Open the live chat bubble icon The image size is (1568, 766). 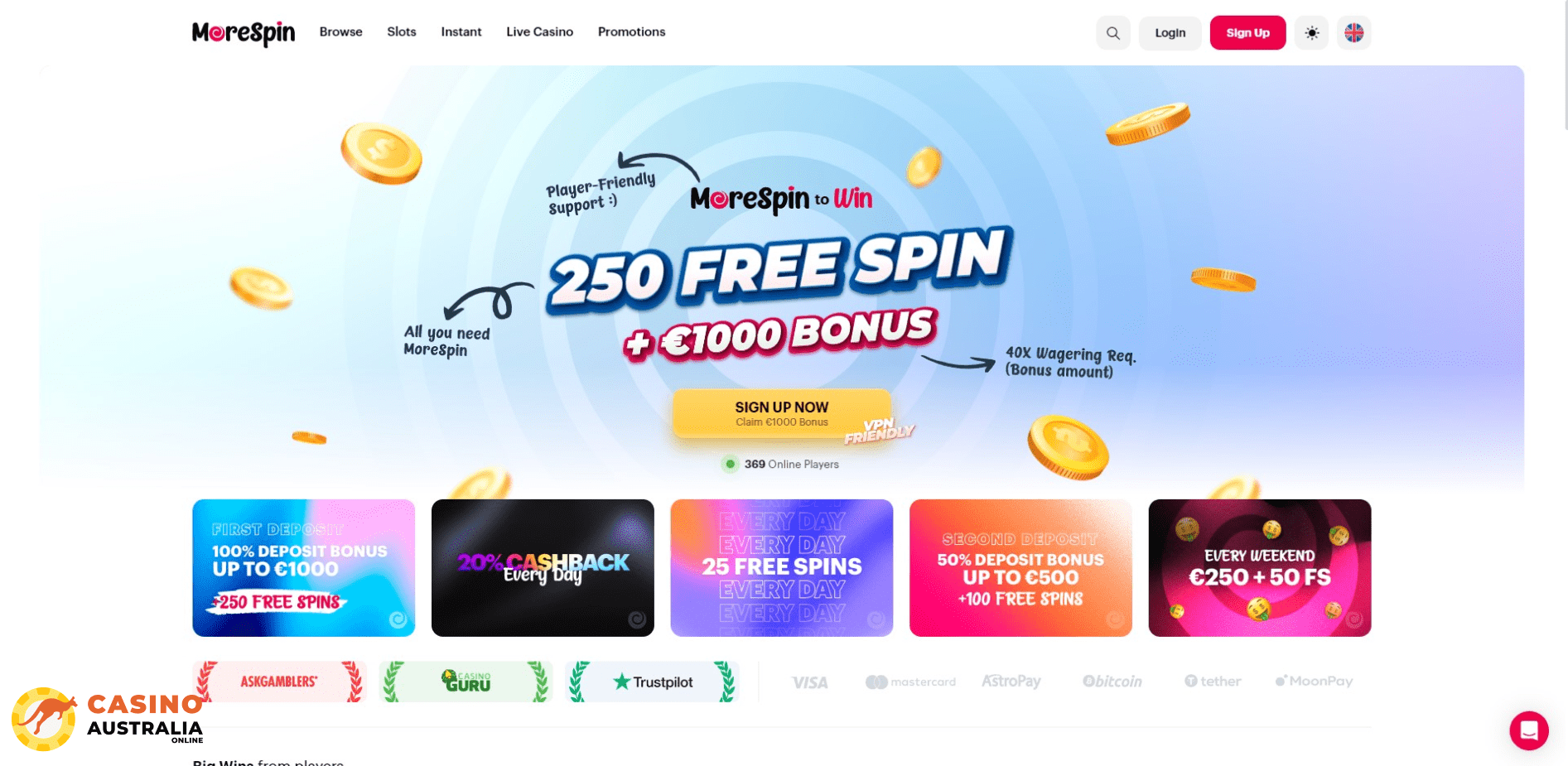1528,730
